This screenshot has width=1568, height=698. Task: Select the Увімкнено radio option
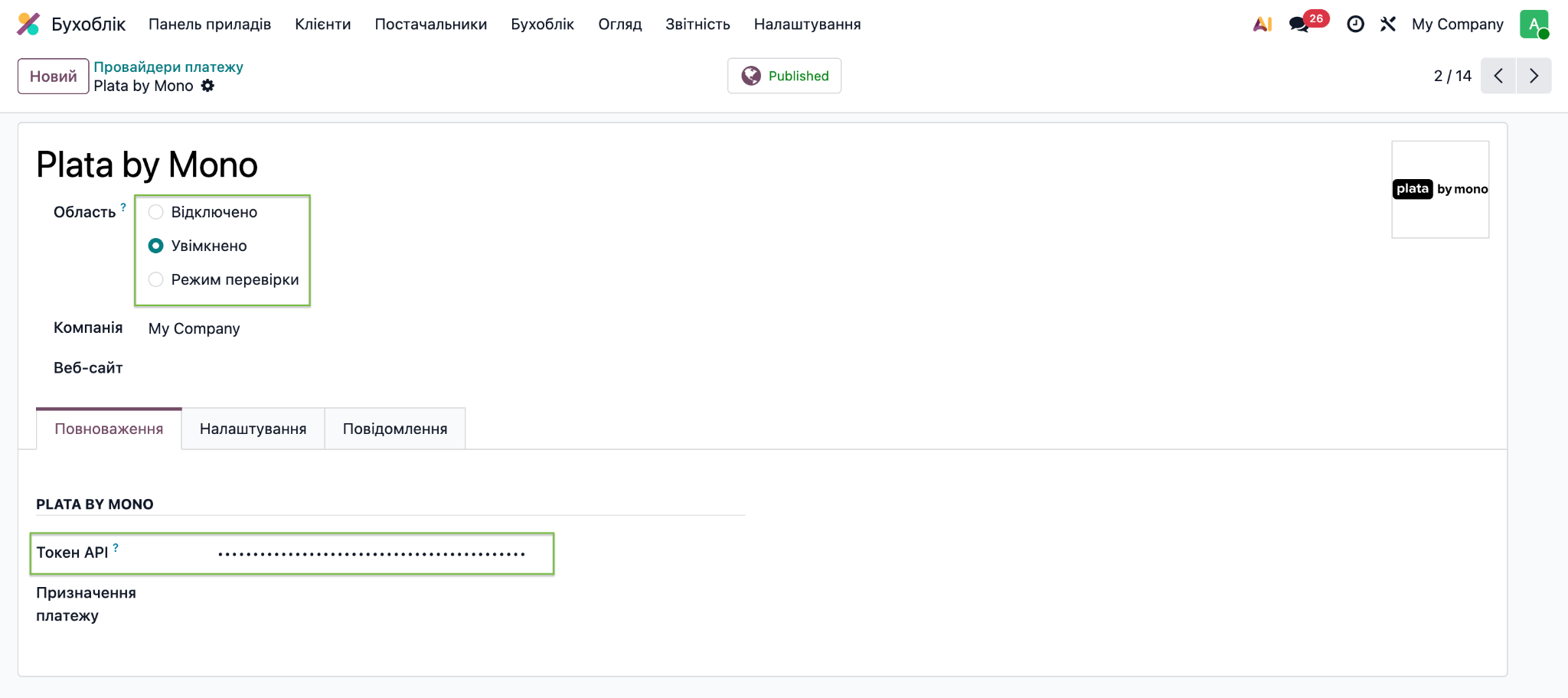click(155, 246)
